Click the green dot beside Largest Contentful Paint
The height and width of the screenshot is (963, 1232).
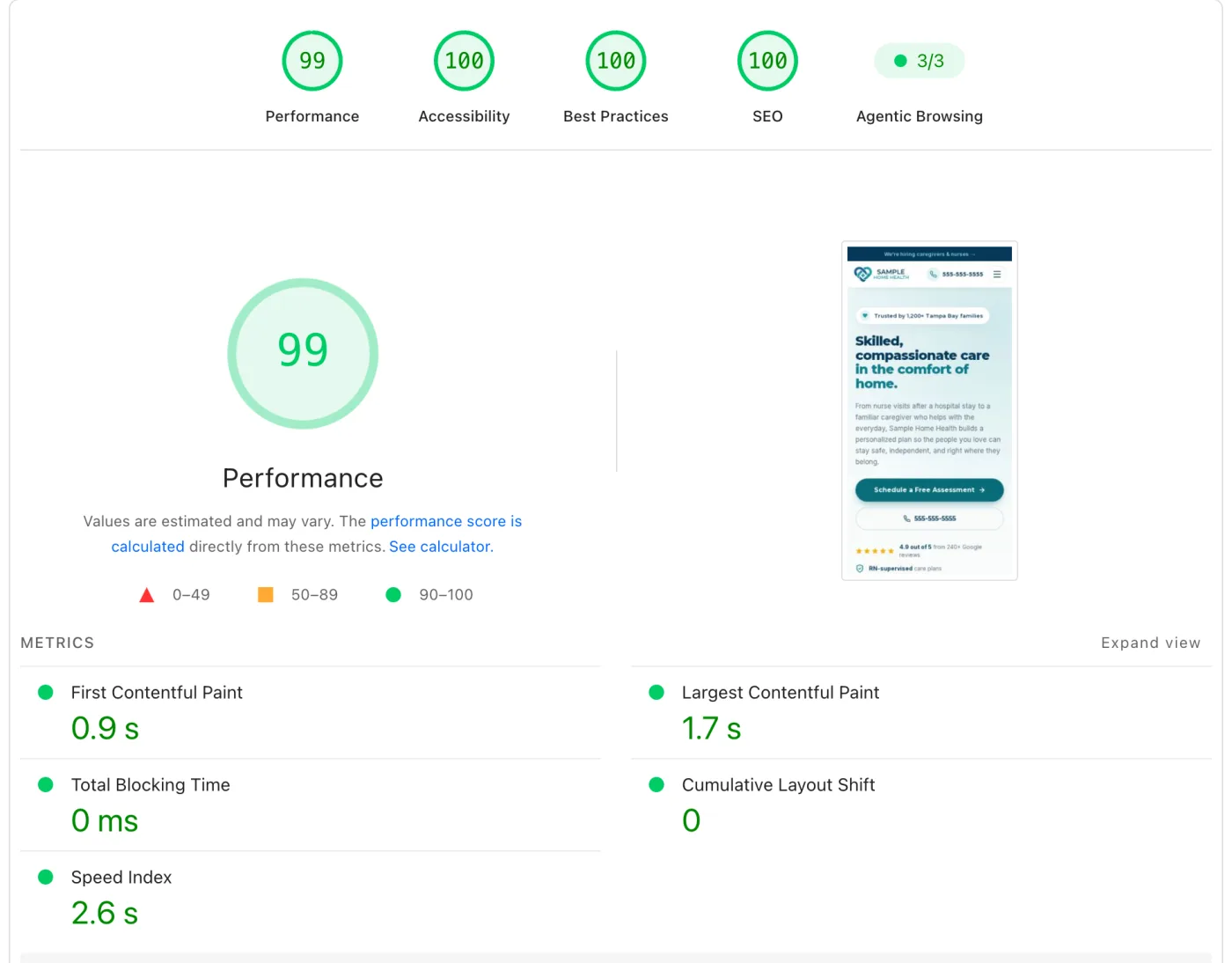(656, 693)
